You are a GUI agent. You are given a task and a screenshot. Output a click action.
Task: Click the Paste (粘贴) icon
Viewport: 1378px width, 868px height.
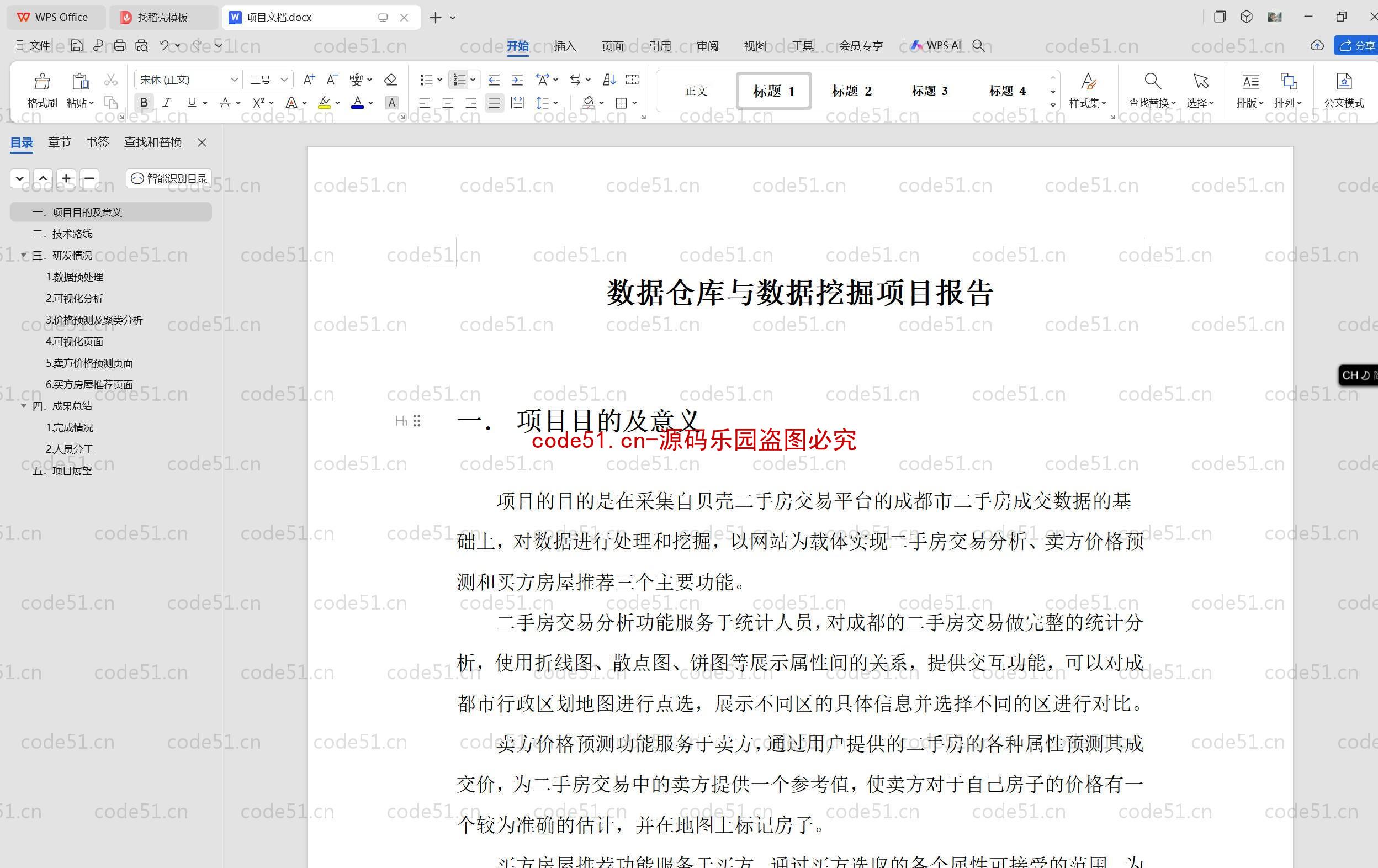(x=80, y=81)
